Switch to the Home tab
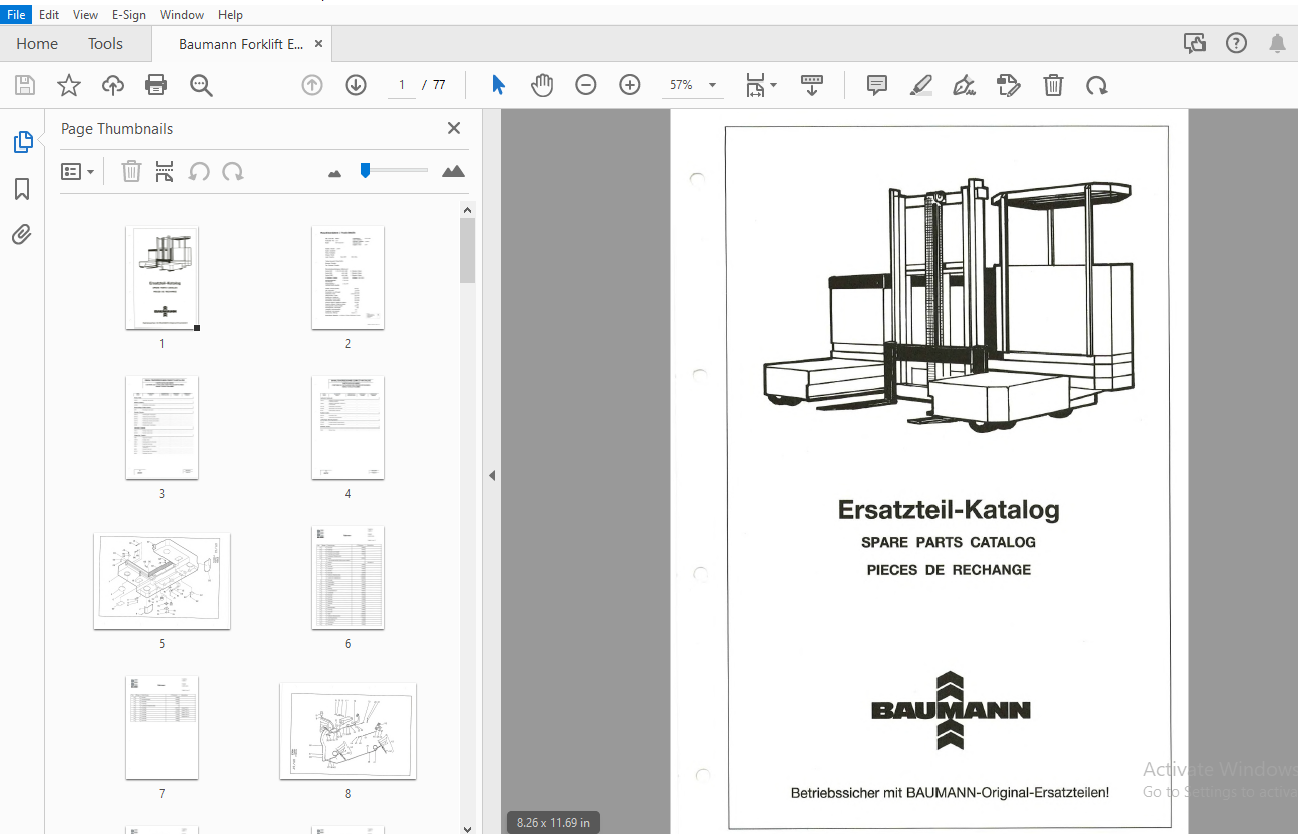The height and width of the screenshot is (834, 1298). click(37, 44)
